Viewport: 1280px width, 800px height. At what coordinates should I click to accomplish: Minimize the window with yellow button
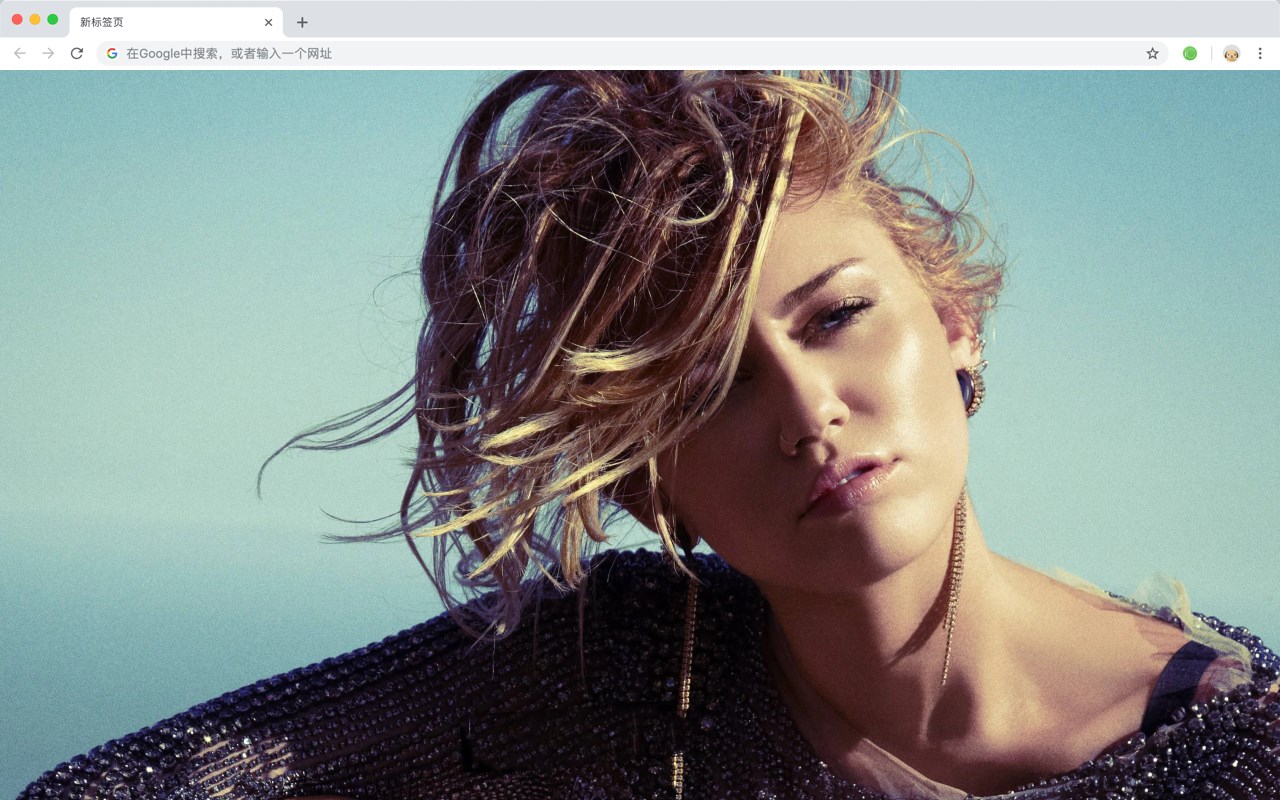pyautogui.click(x=35, y=19)
